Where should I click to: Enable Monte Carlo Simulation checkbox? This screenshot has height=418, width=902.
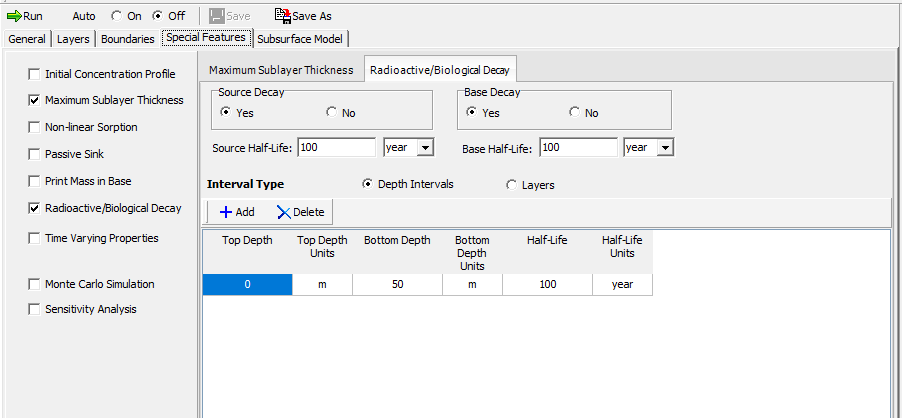(x=35, y=284)
